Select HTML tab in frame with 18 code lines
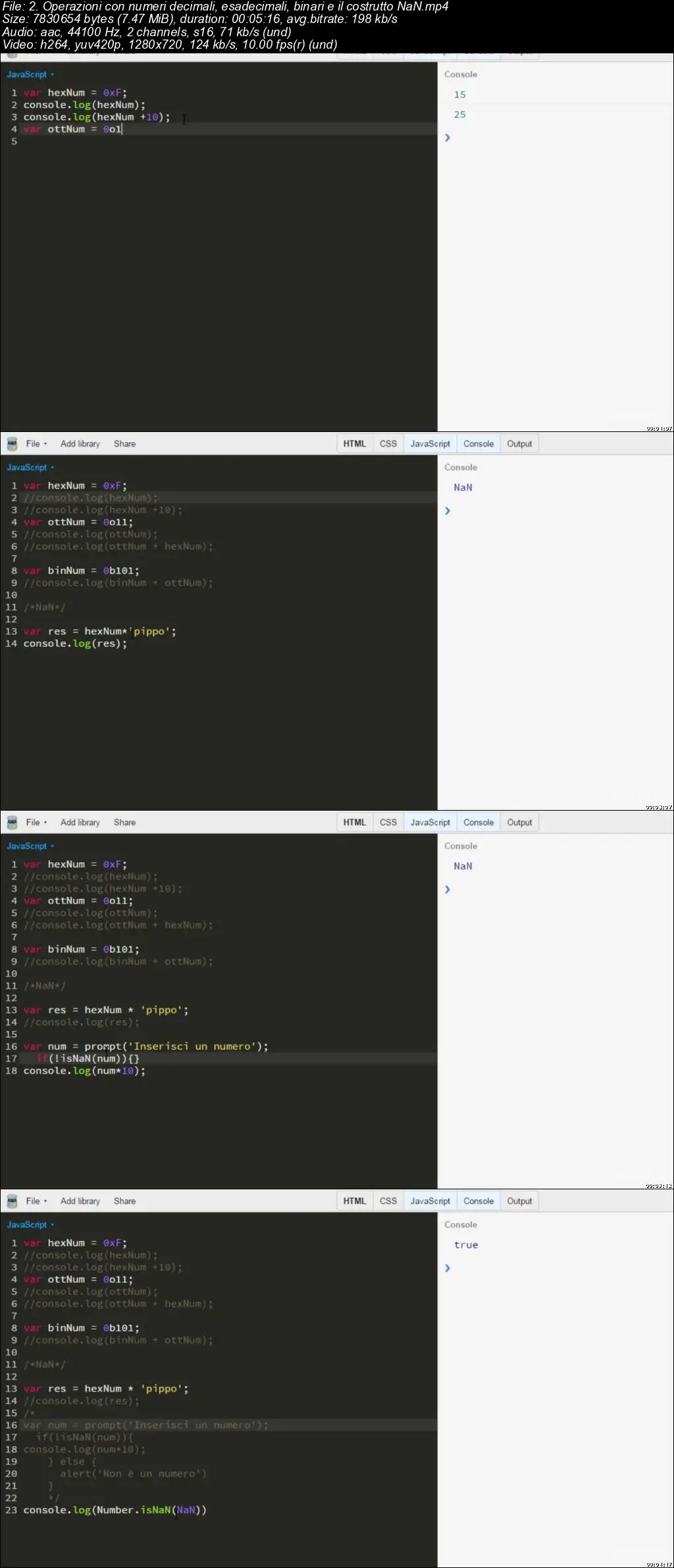Screen dimensions: 674x1568 tap(354, 822)
